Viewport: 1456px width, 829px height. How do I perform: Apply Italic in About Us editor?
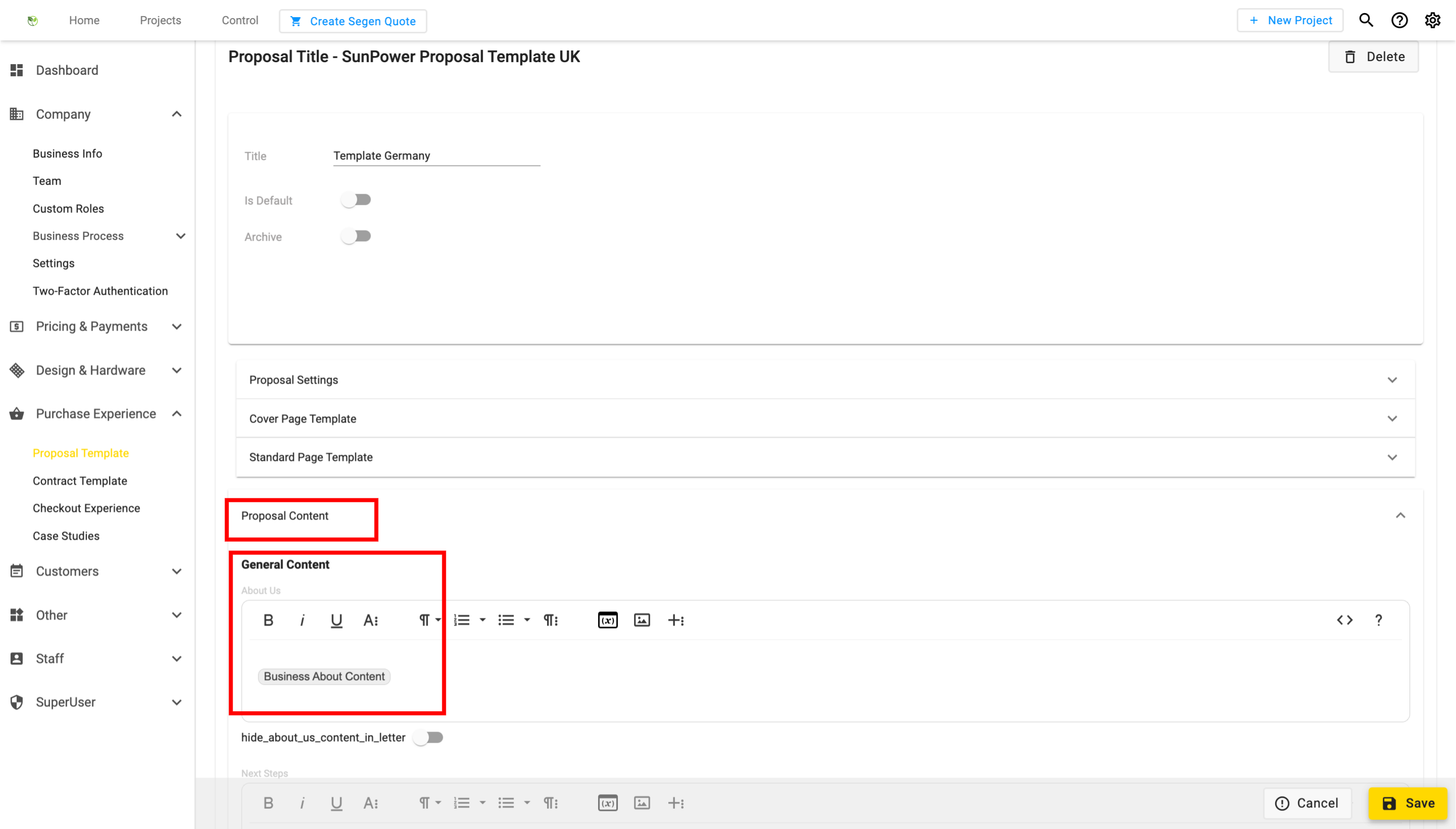point(302,620)
